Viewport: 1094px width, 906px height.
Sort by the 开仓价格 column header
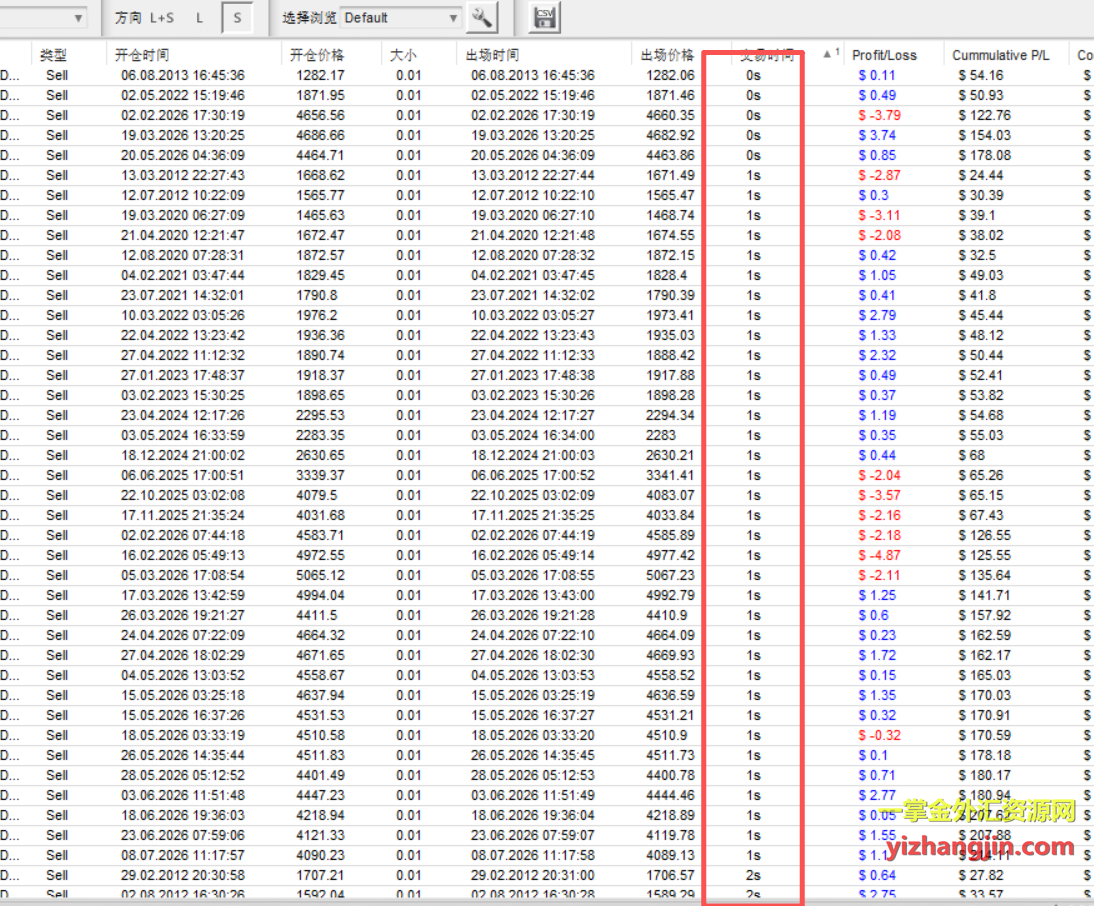[x=317, y=55]
